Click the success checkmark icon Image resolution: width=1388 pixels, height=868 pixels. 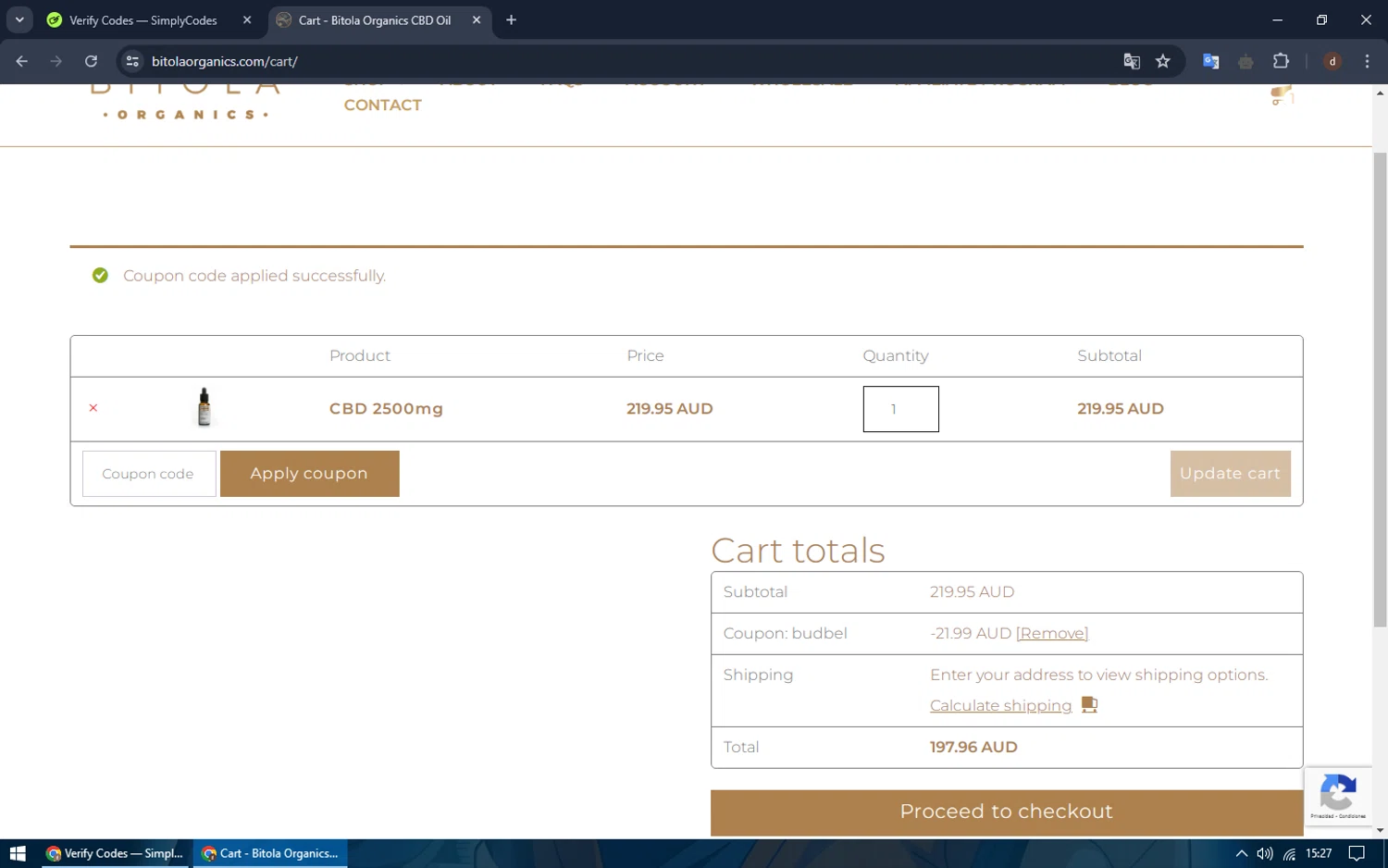point(100,275)
